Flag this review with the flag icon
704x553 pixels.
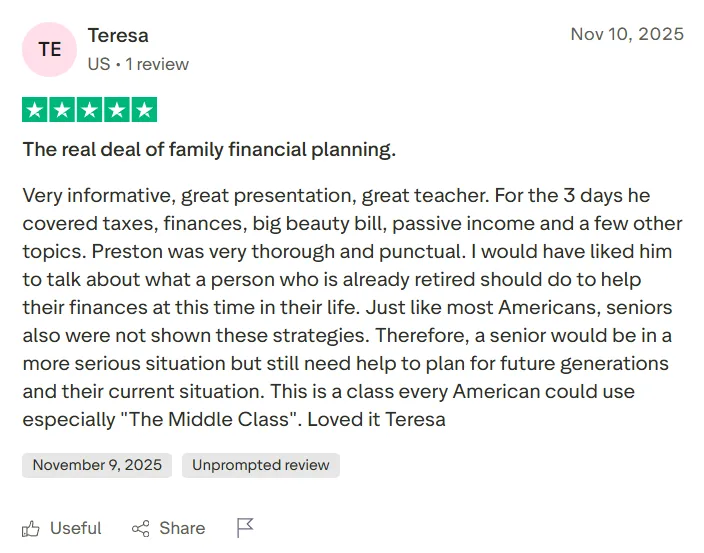click(x=246, y=528)
